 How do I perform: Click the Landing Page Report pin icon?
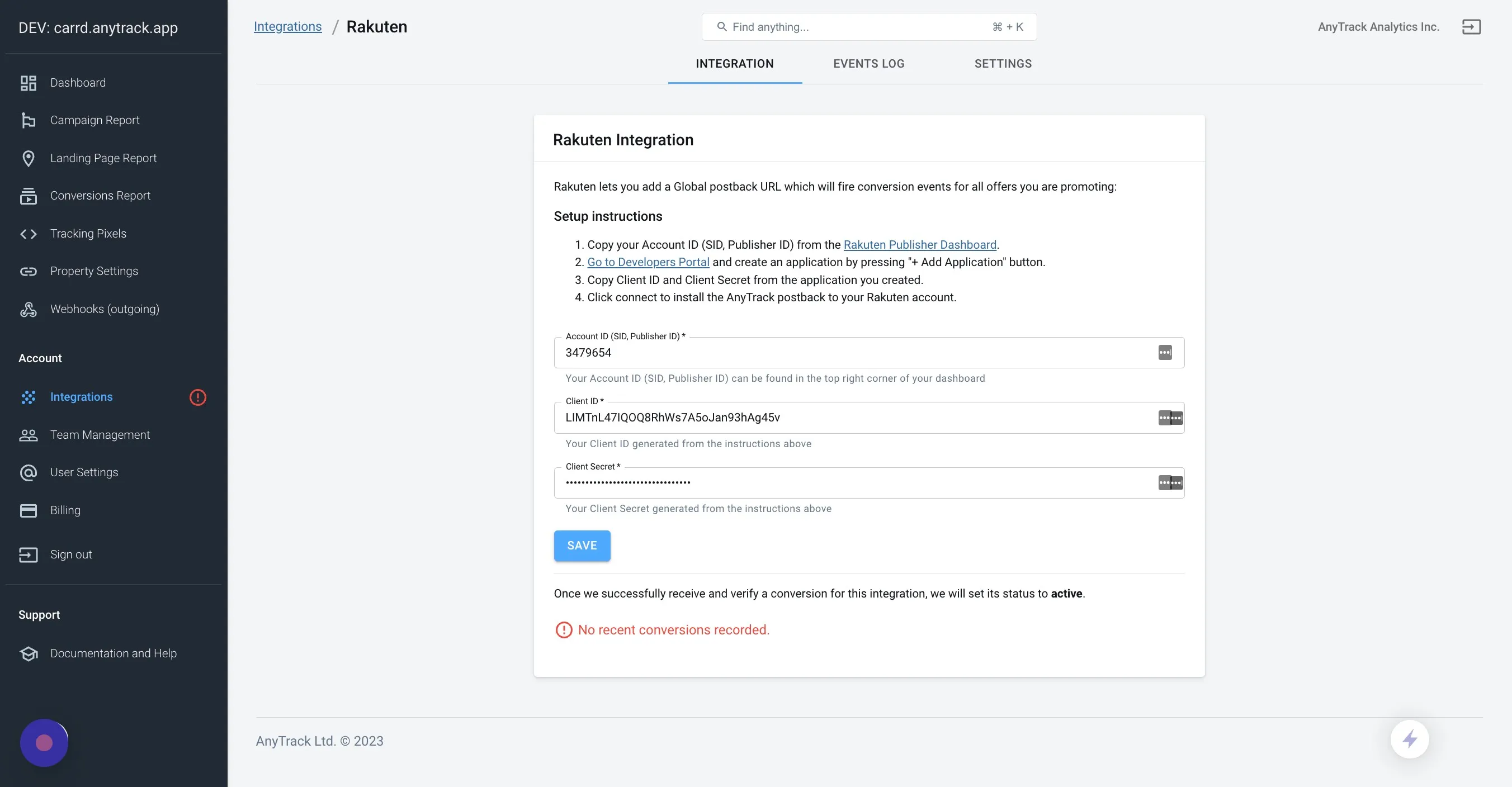(28, 158)
